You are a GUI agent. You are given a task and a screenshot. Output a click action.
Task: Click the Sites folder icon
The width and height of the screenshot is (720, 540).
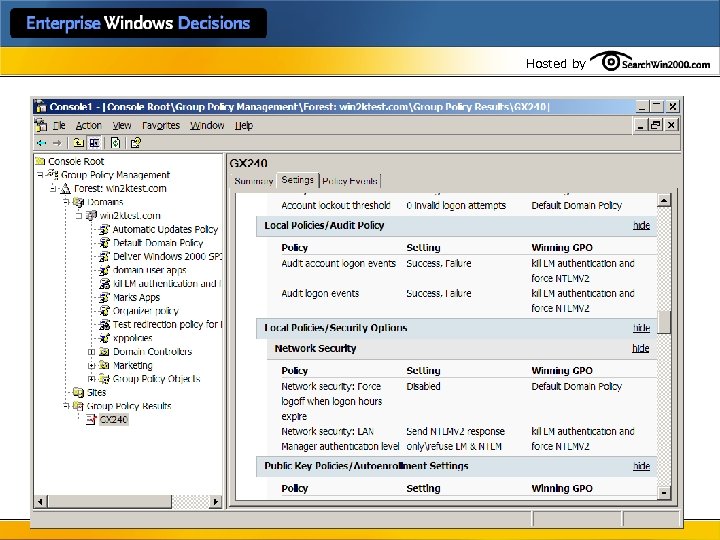[79, 392]
